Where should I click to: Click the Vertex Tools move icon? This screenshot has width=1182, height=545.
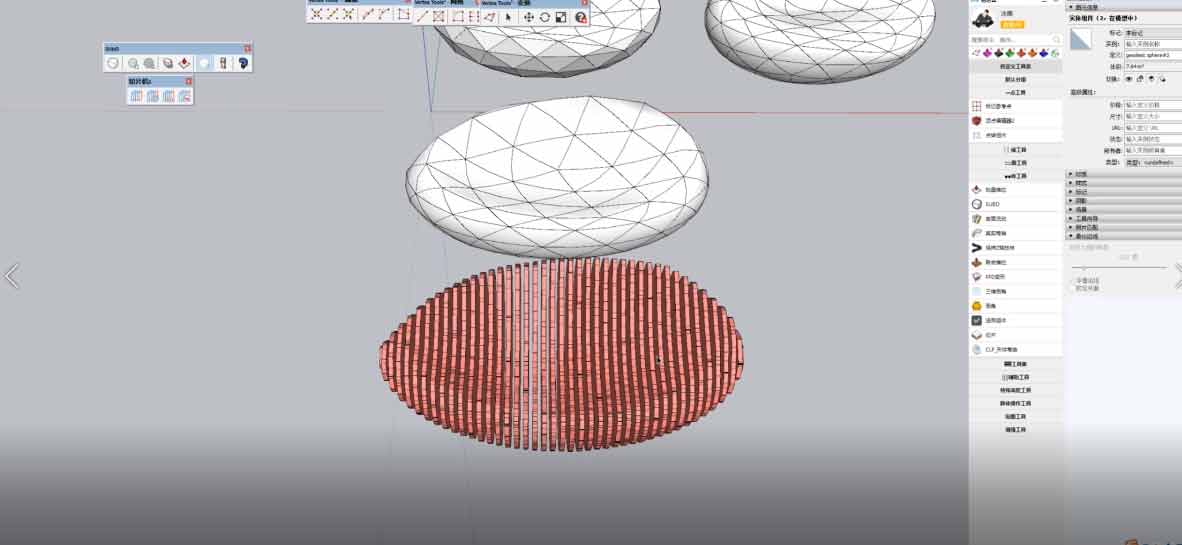(528, 16)
